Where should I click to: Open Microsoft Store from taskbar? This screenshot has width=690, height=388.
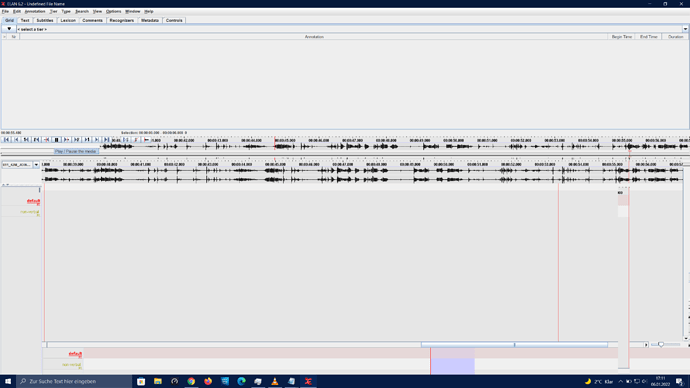click(x=141, y=381)
